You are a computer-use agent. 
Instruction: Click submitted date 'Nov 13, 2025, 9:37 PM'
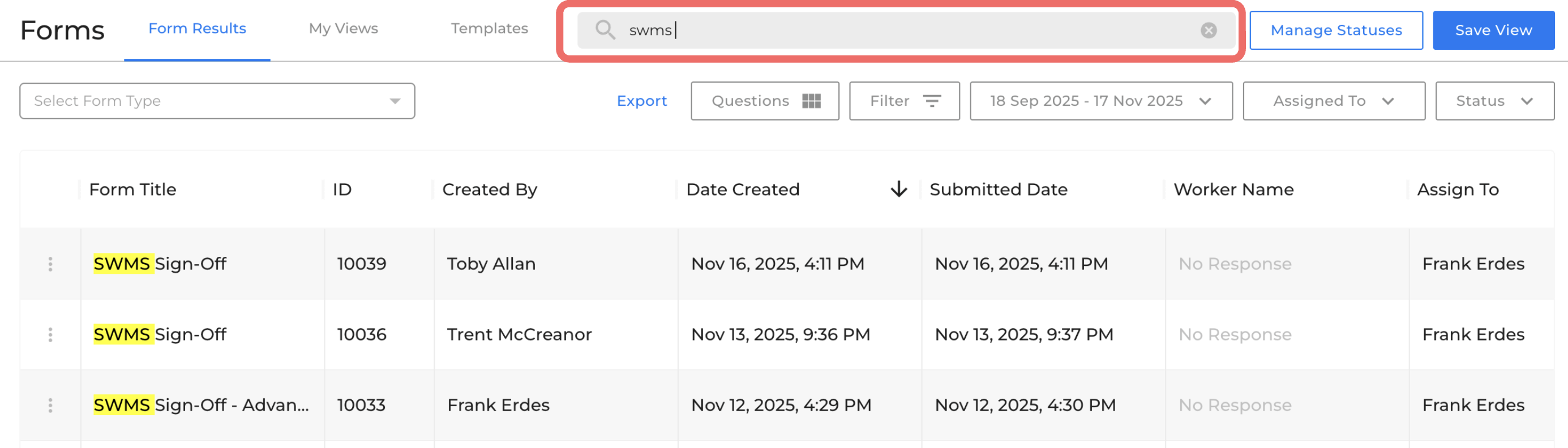coord(1024,334)
